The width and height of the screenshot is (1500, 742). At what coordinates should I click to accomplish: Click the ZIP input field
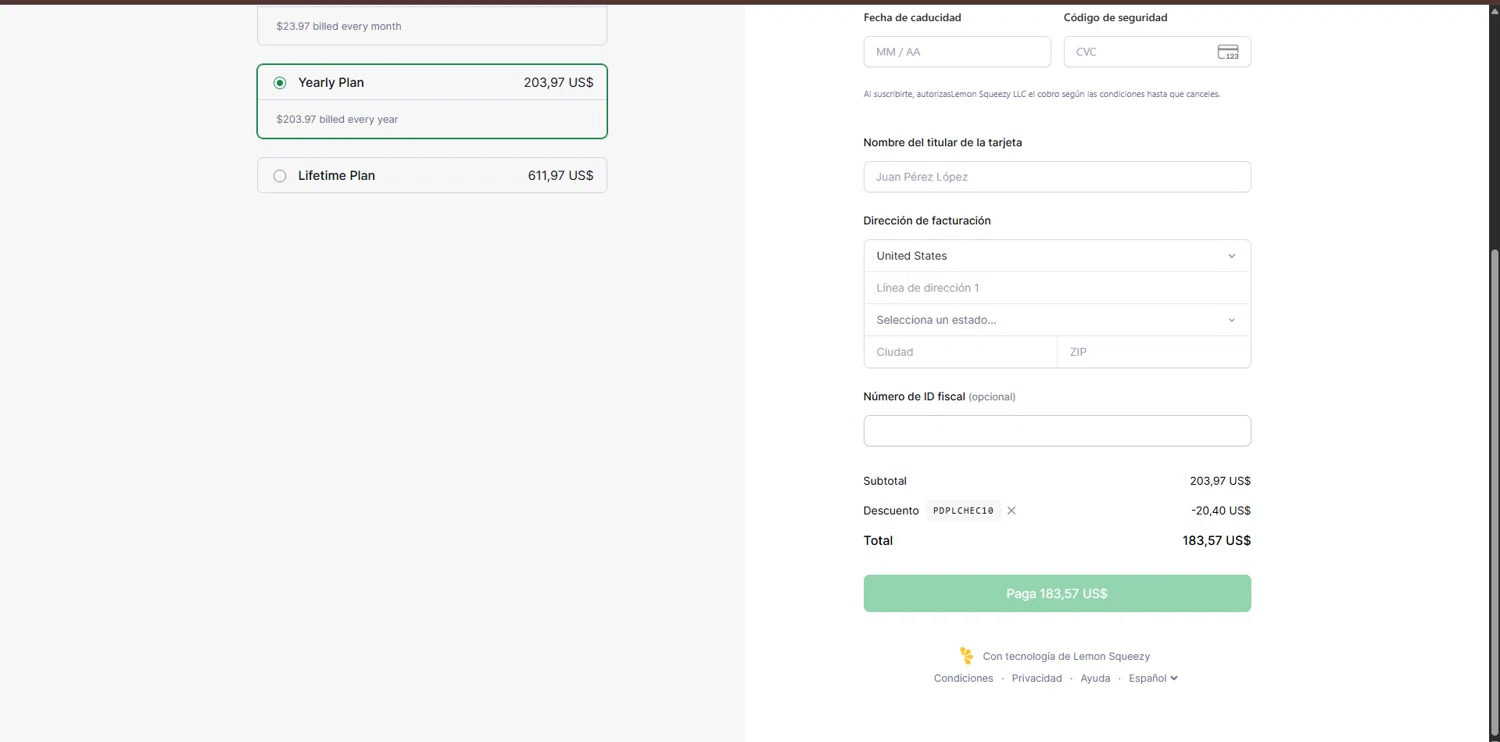1154,352
